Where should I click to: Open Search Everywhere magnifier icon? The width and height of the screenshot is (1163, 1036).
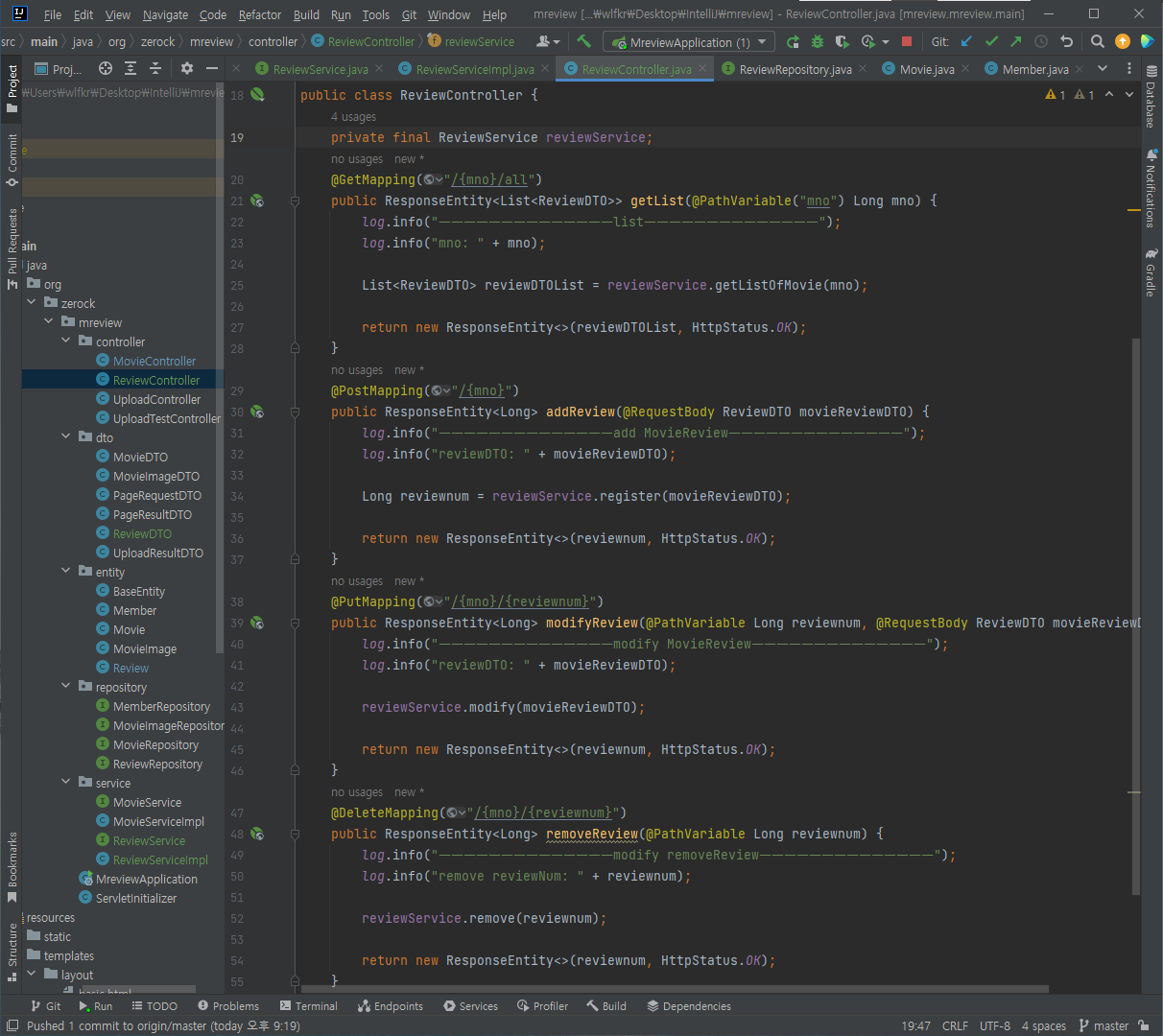[x=1098, y=41]
